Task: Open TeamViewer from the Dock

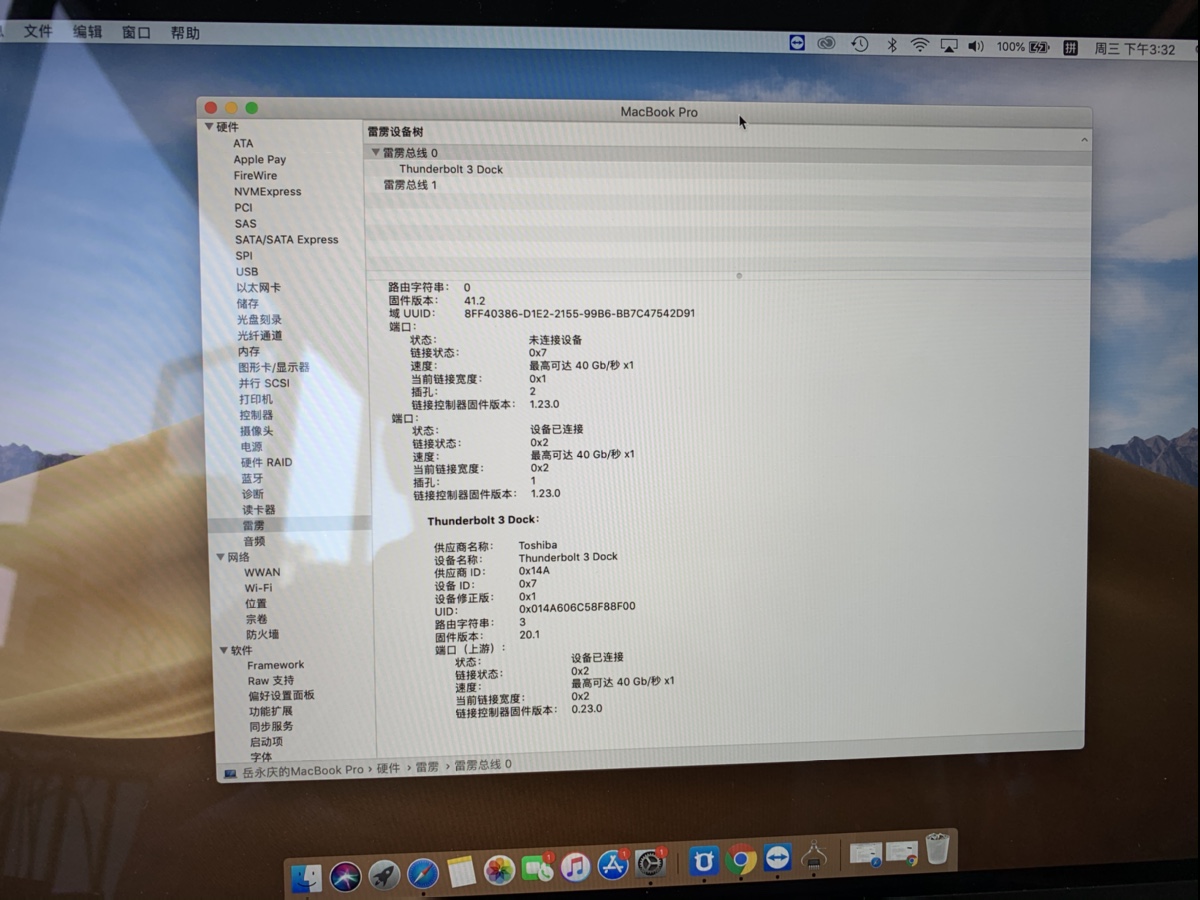Action: point(777,859)
